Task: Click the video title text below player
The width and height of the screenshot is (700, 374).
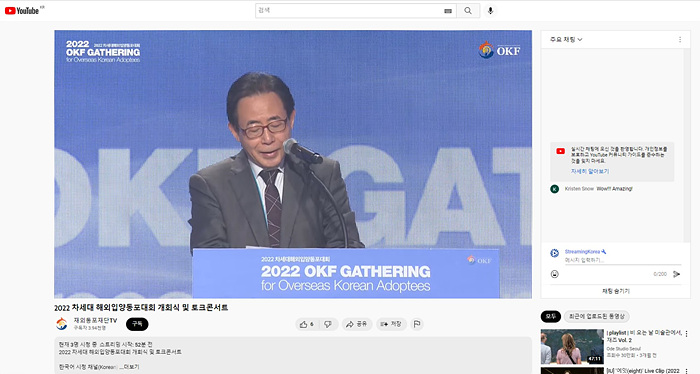Action: tap(141, 308)
